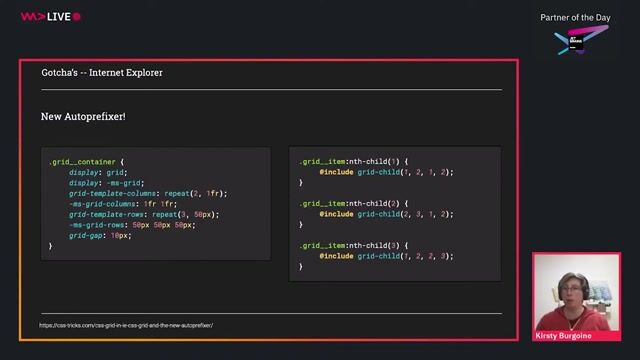
Task: Click the Partner of the Day label
Action: 575,18
